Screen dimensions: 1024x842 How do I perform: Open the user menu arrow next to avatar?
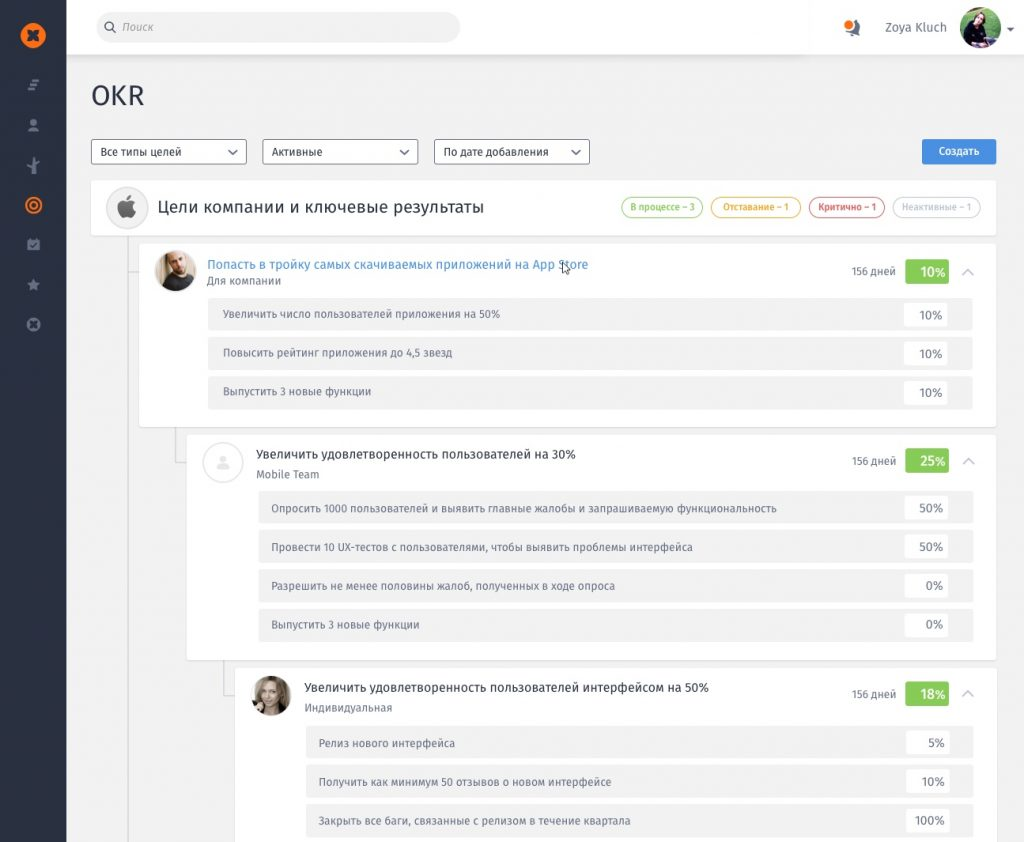[1010, 29]
